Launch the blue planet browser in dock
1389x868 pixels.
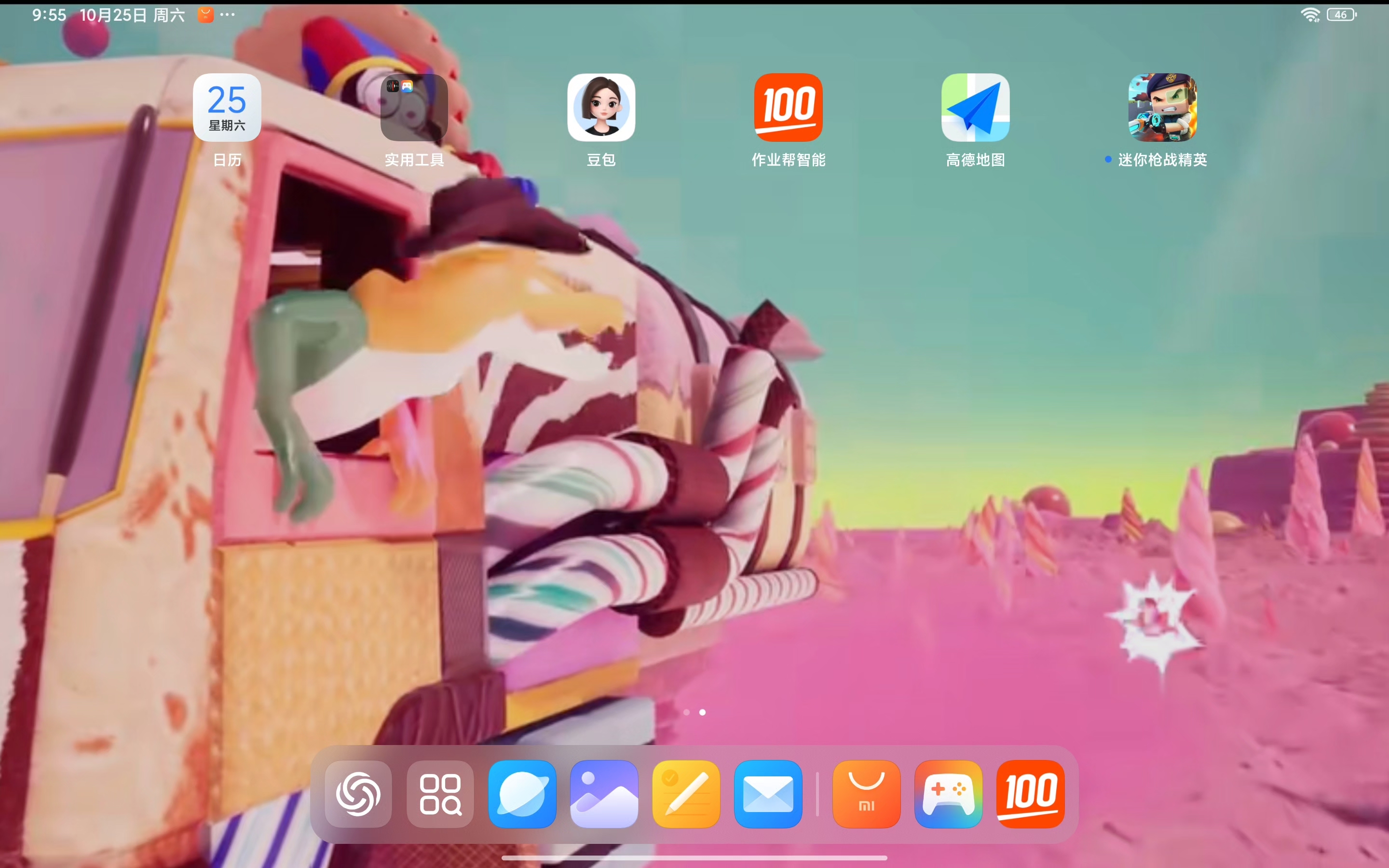tap(522, 794)
